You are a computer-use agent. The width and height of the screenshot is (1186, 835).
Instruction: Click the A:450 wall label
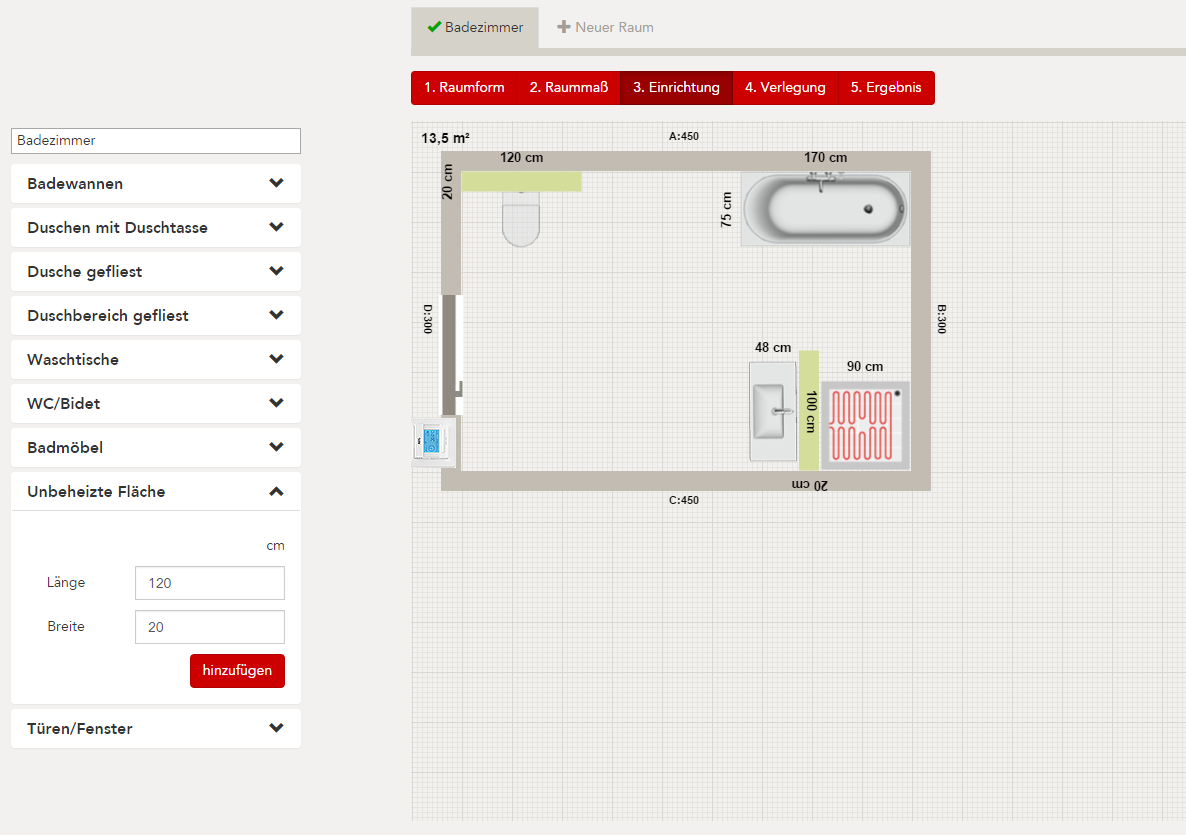[684, 136]
